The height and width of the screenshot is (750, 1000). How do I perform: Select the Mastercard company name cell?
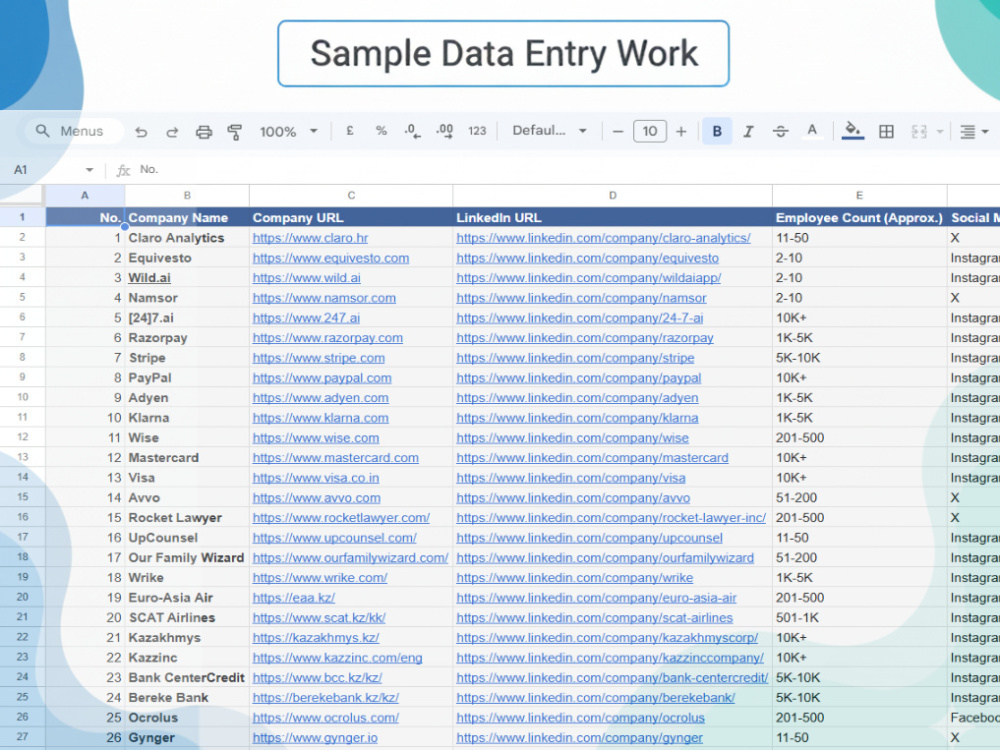click(187, 458)
